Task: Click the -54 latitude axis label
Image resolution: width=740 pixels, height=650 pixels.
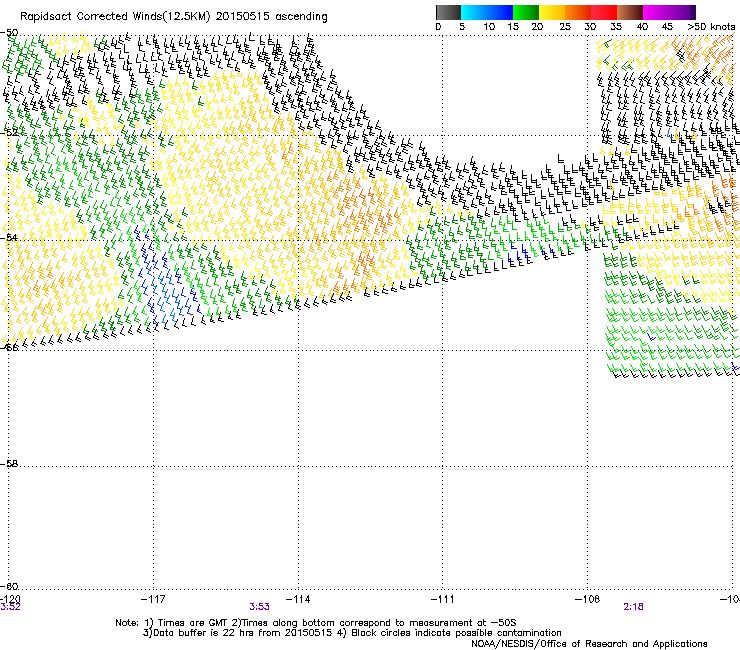Action: click(x=9, y=237)
